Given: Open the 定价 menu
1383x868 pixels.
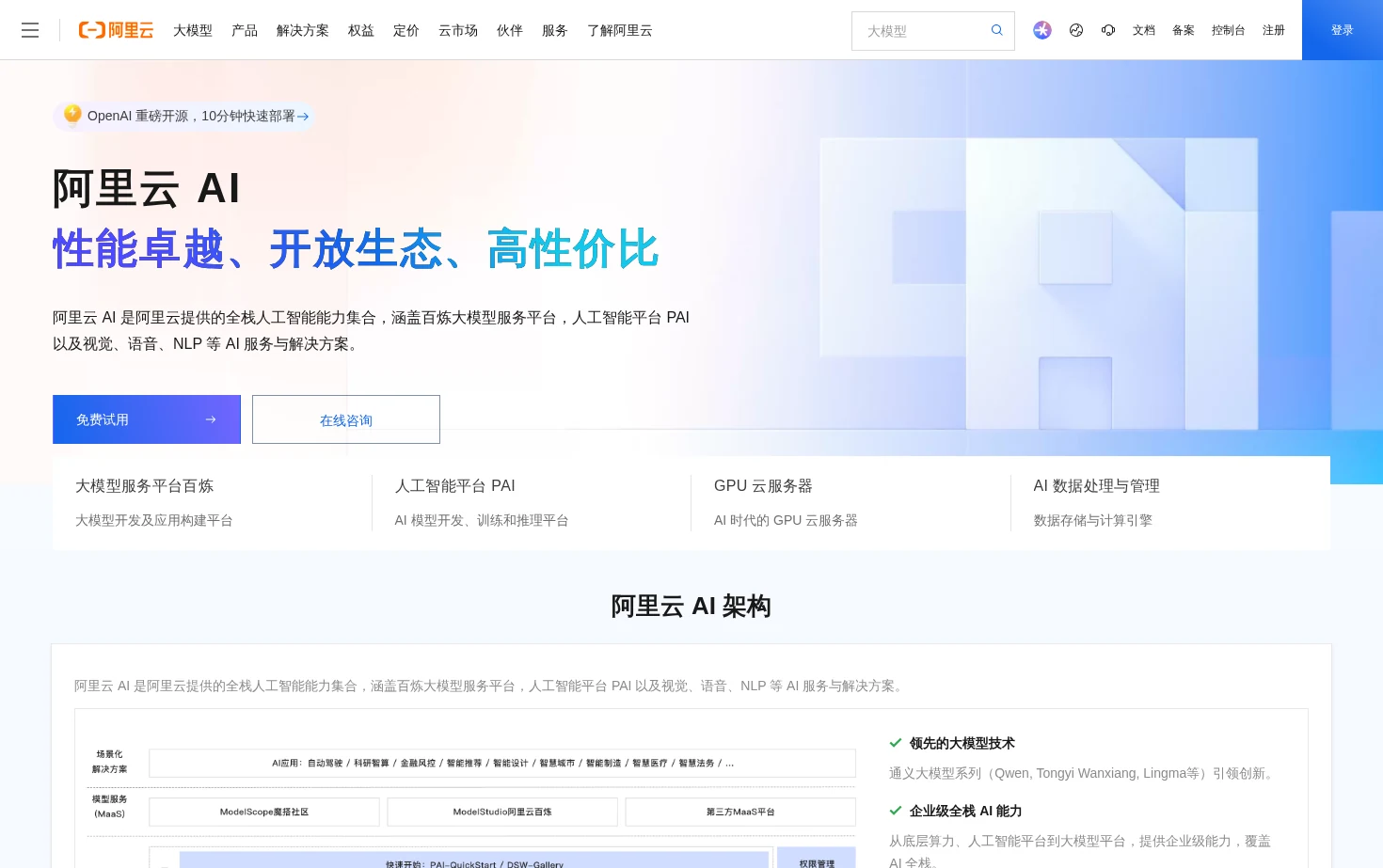Looking at the screenshot, I should 406,30.
